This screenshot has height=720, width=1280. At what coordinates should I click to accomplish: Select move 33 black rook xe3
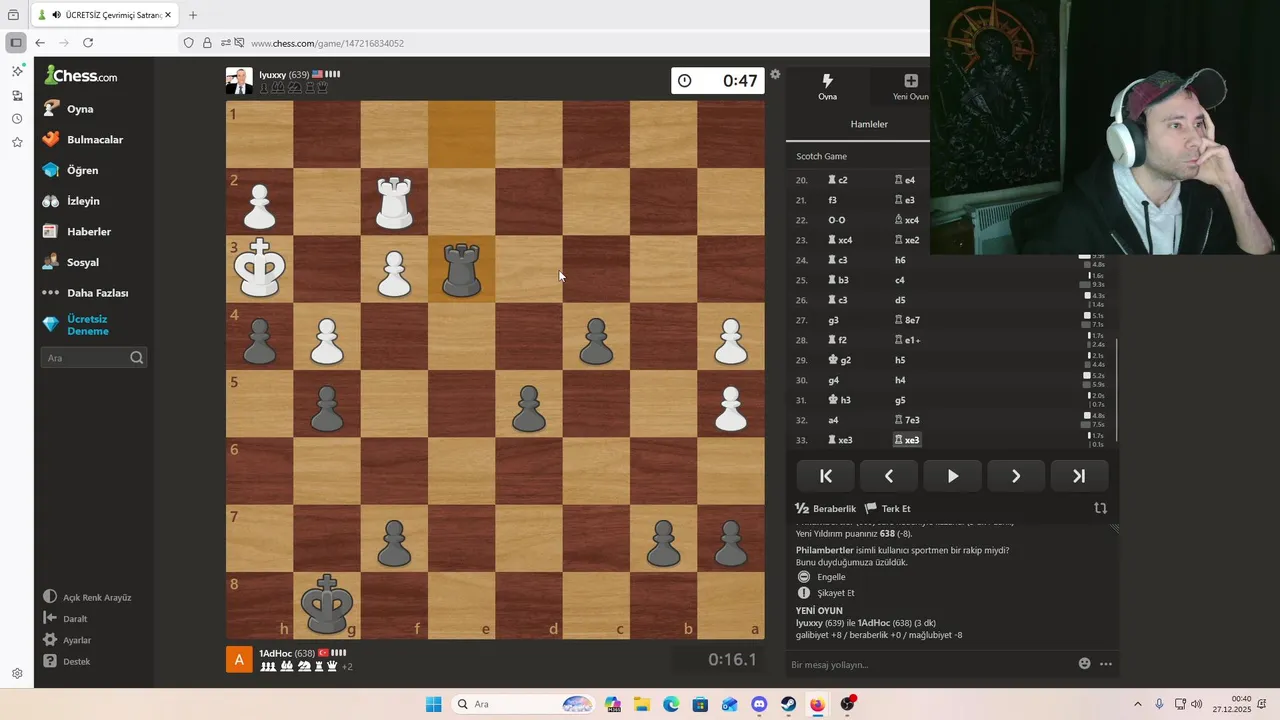tap(907, 440)
